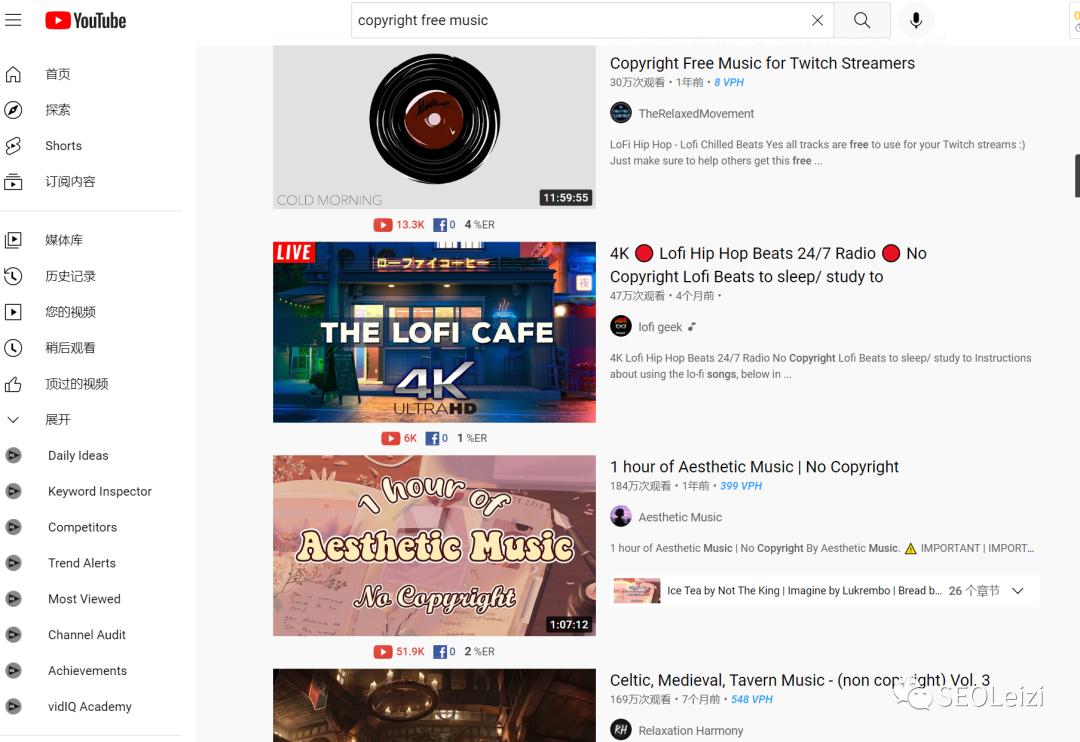Open vidIQ Trend Alerts

click(81, 563)
